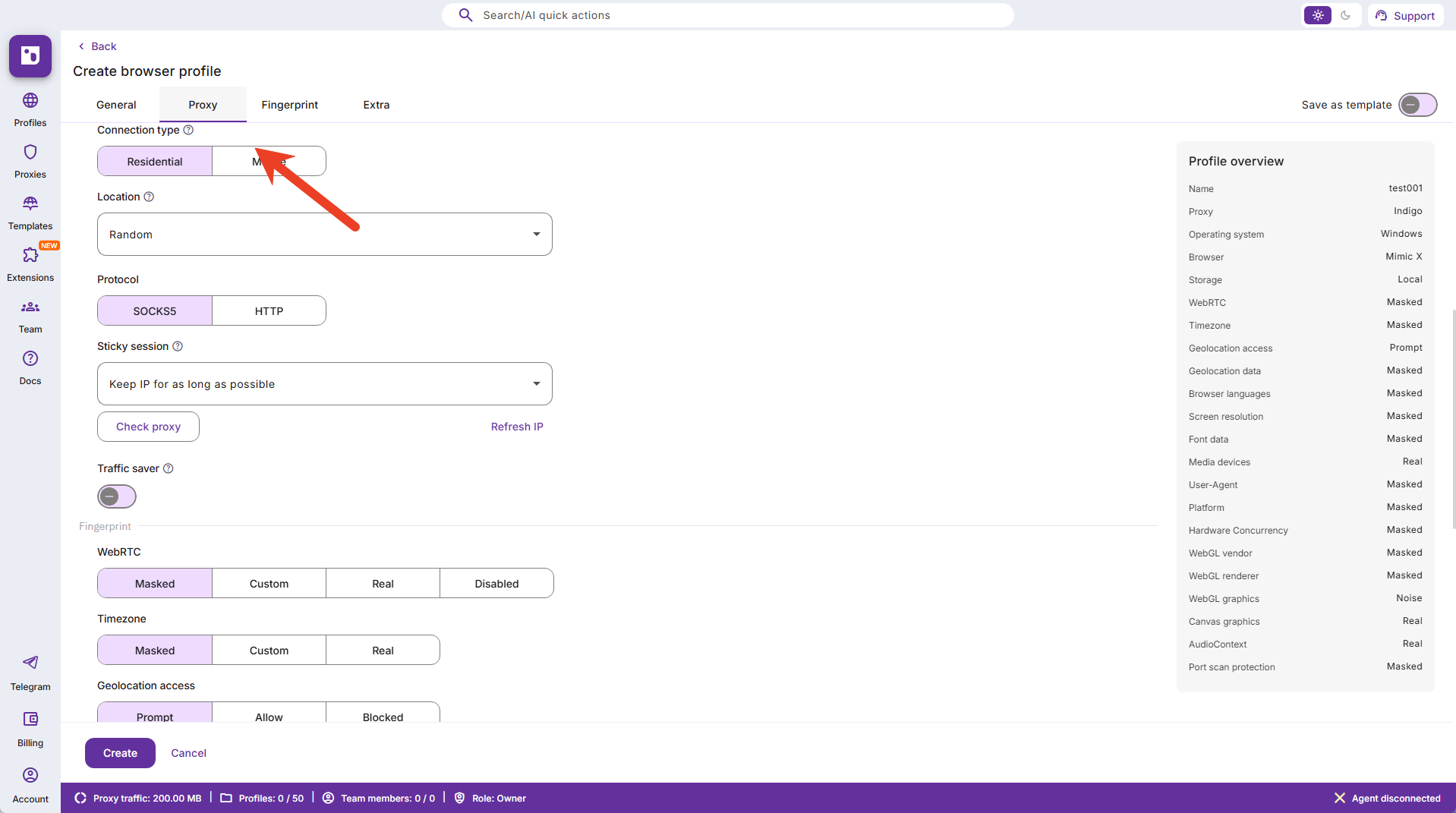The width and height of the screenshot is (1456, 813).
Task: Click the Check proxy button
Action: (148, 427)
